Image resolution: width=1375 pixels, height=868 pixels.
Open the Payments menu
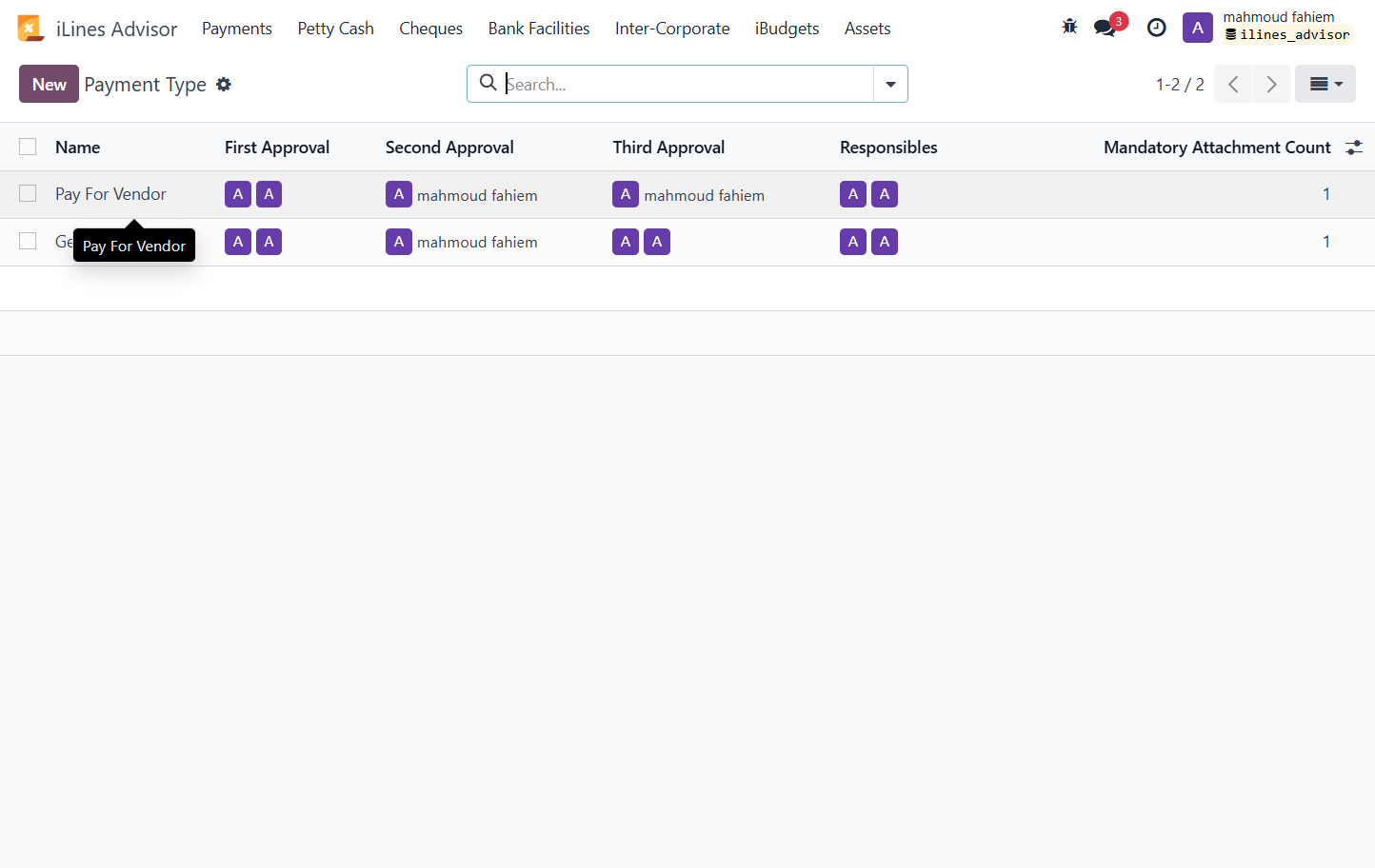click(x=237, y=29)
